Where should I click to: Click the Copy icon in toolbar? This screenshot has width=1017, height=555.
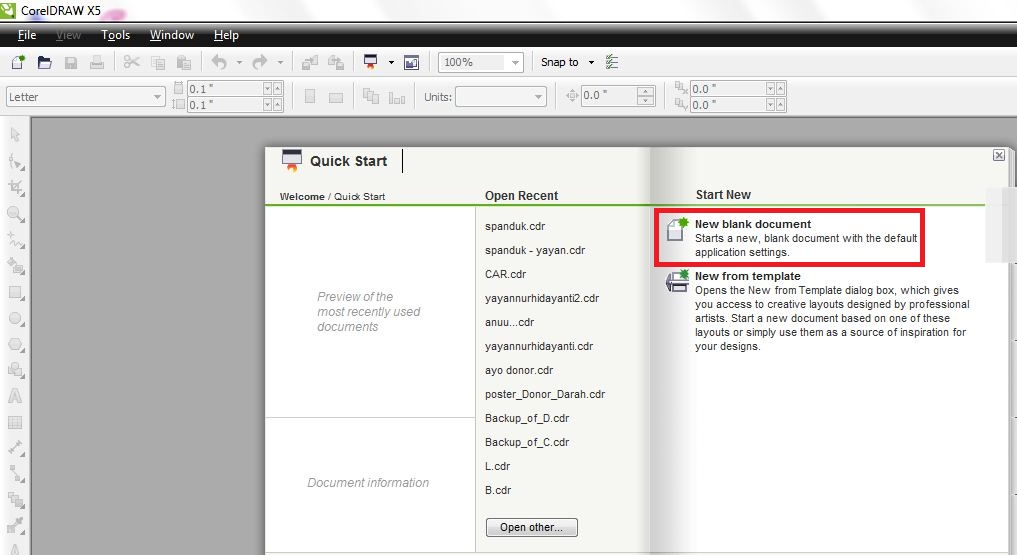coord(158,62)
